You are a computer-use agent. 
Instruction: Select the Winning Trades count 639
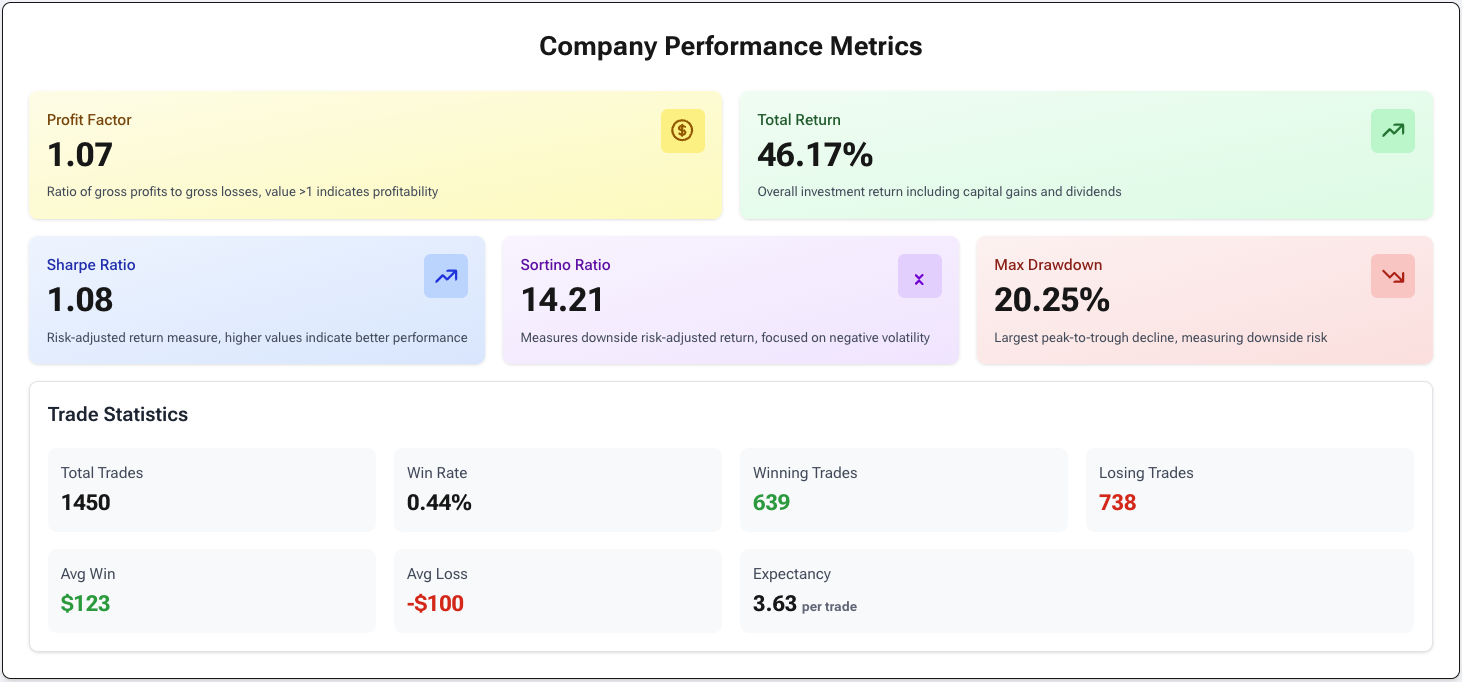click(770, 502)
